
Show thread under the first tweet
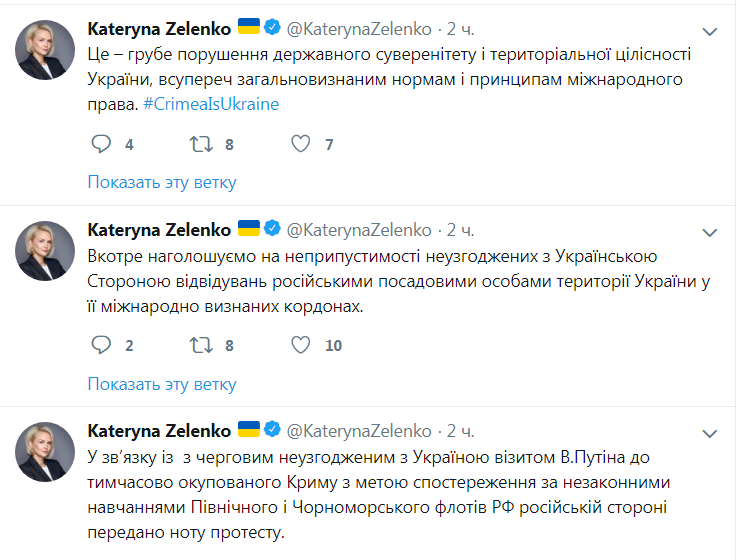click(162, 182)
